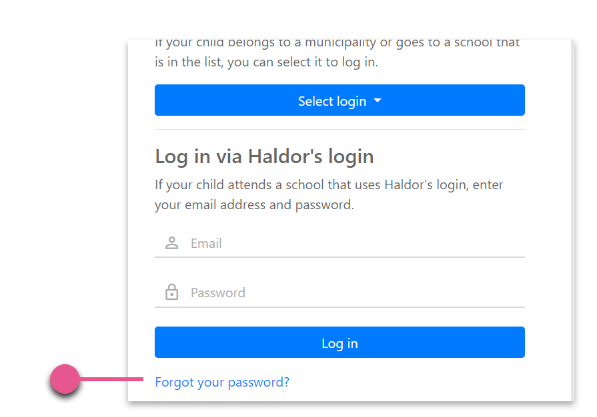Click the white caret on Select login
This screenshot has height=417, width=597.
pos(377,101)
